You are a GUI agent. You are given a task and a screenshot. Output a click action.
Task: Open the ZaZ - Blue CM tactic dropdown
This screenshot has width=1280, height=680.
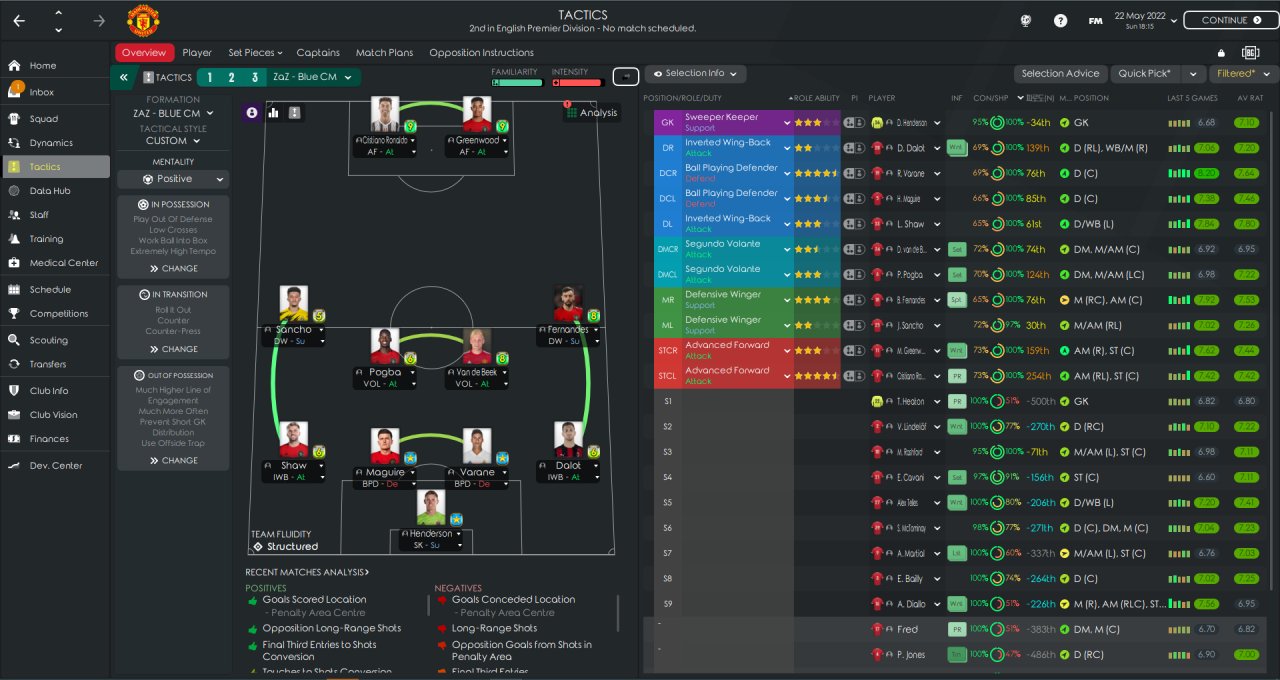pos(315,77)
